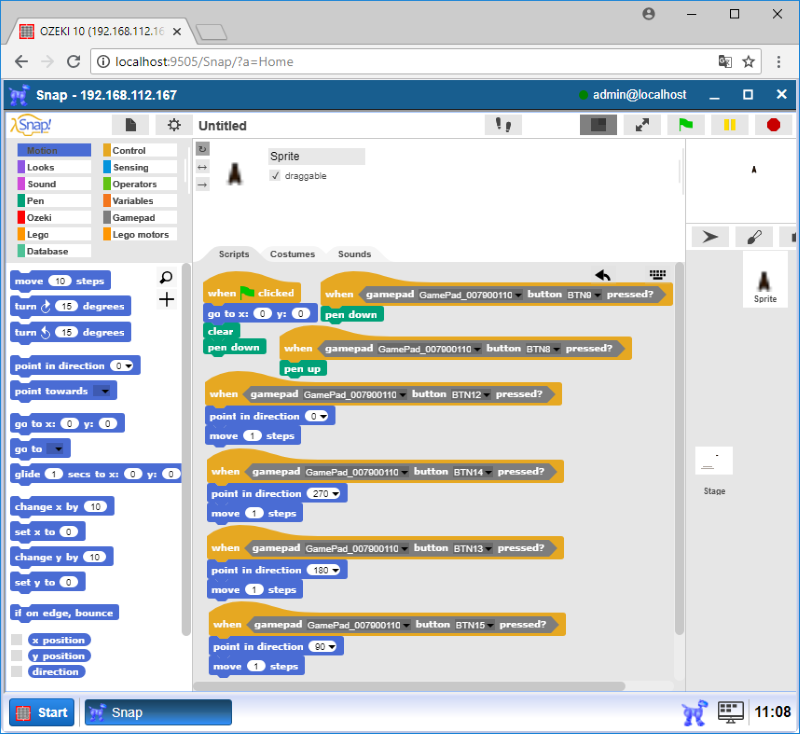
Task: Click the translate page icon
Action: click(725, 62)
